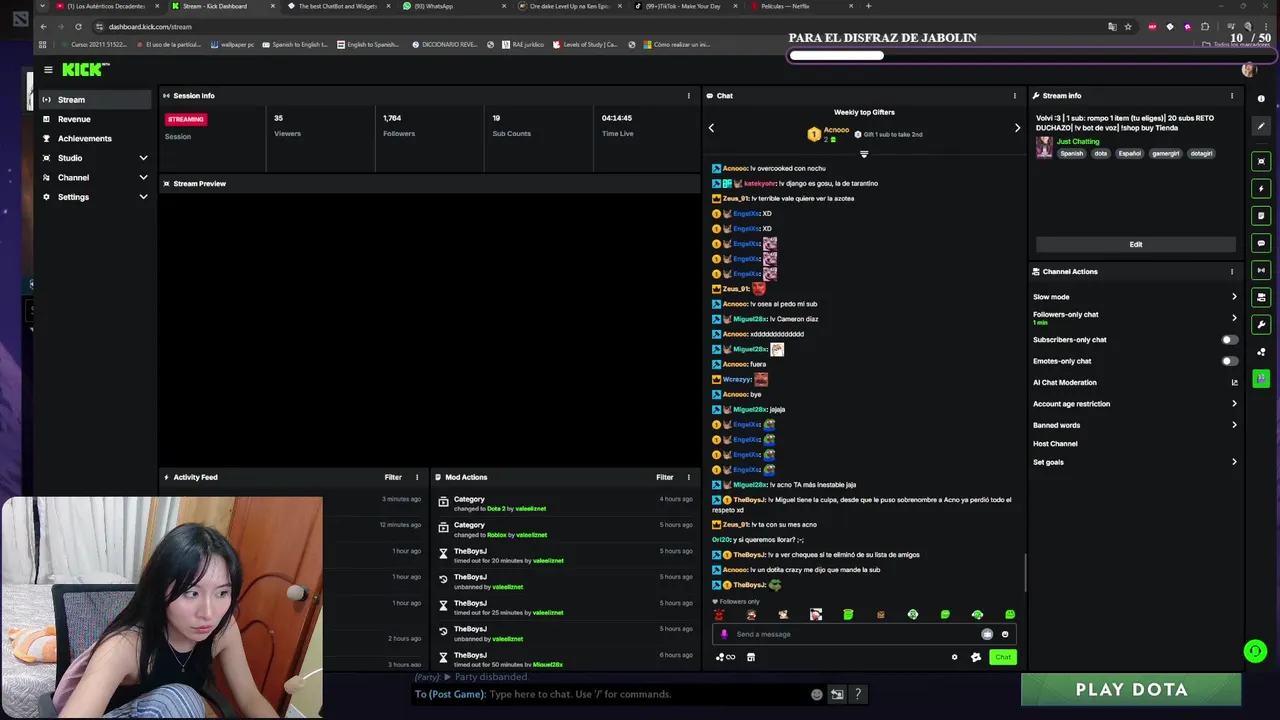Screen dimensions: 1280x720
Task: Open Channel Actions panel options menu
Action: coord(1231,271)
